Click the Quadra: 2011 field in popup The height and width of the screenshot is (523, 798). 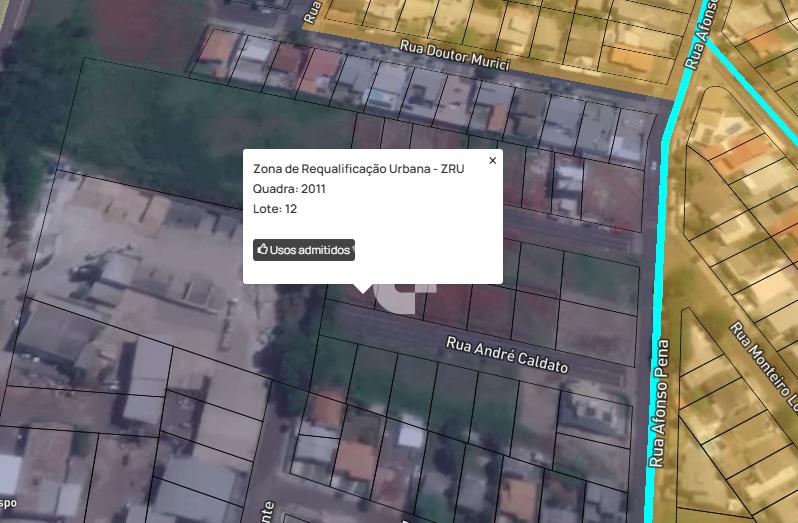tap(289, 189)
